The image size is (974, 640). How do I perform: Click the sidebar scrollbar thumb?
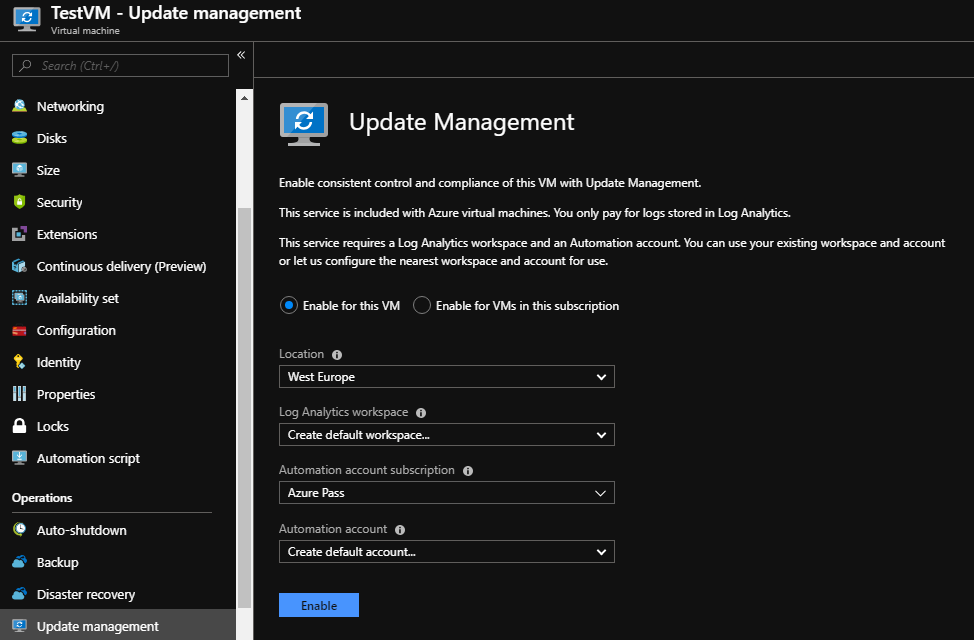pyautogui.click(x=245, y=408)
